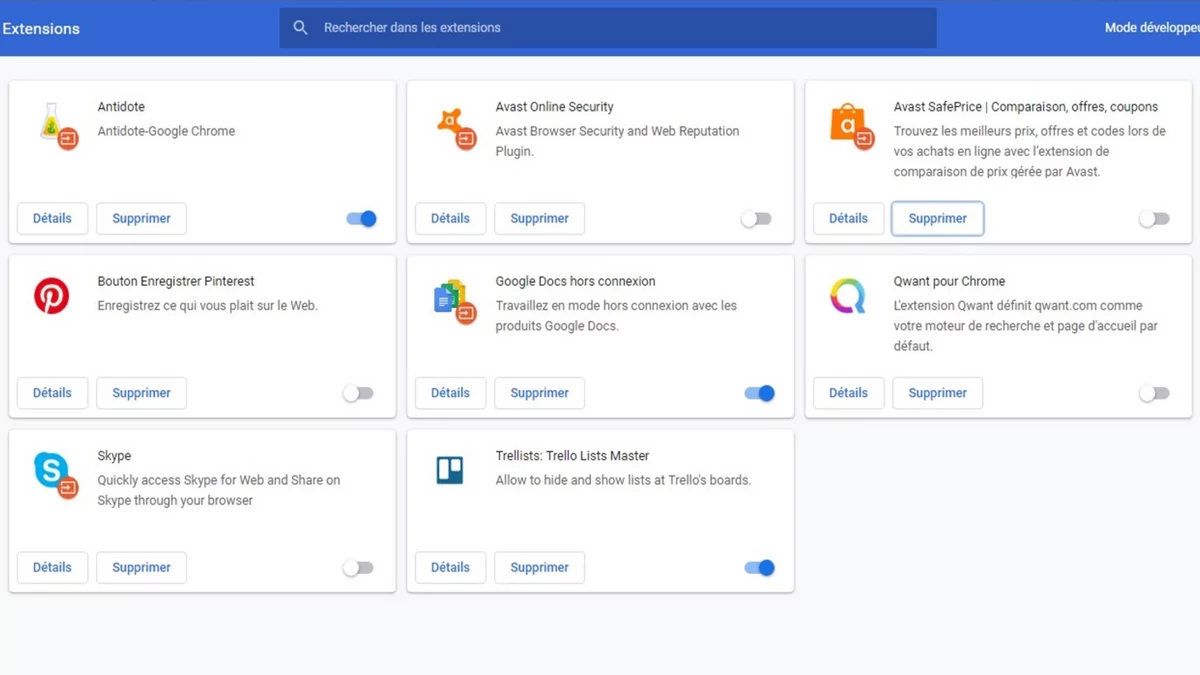Disable the Antidote extension toggle
This screenshot has width=1200, height=675.
coord(362,219)
